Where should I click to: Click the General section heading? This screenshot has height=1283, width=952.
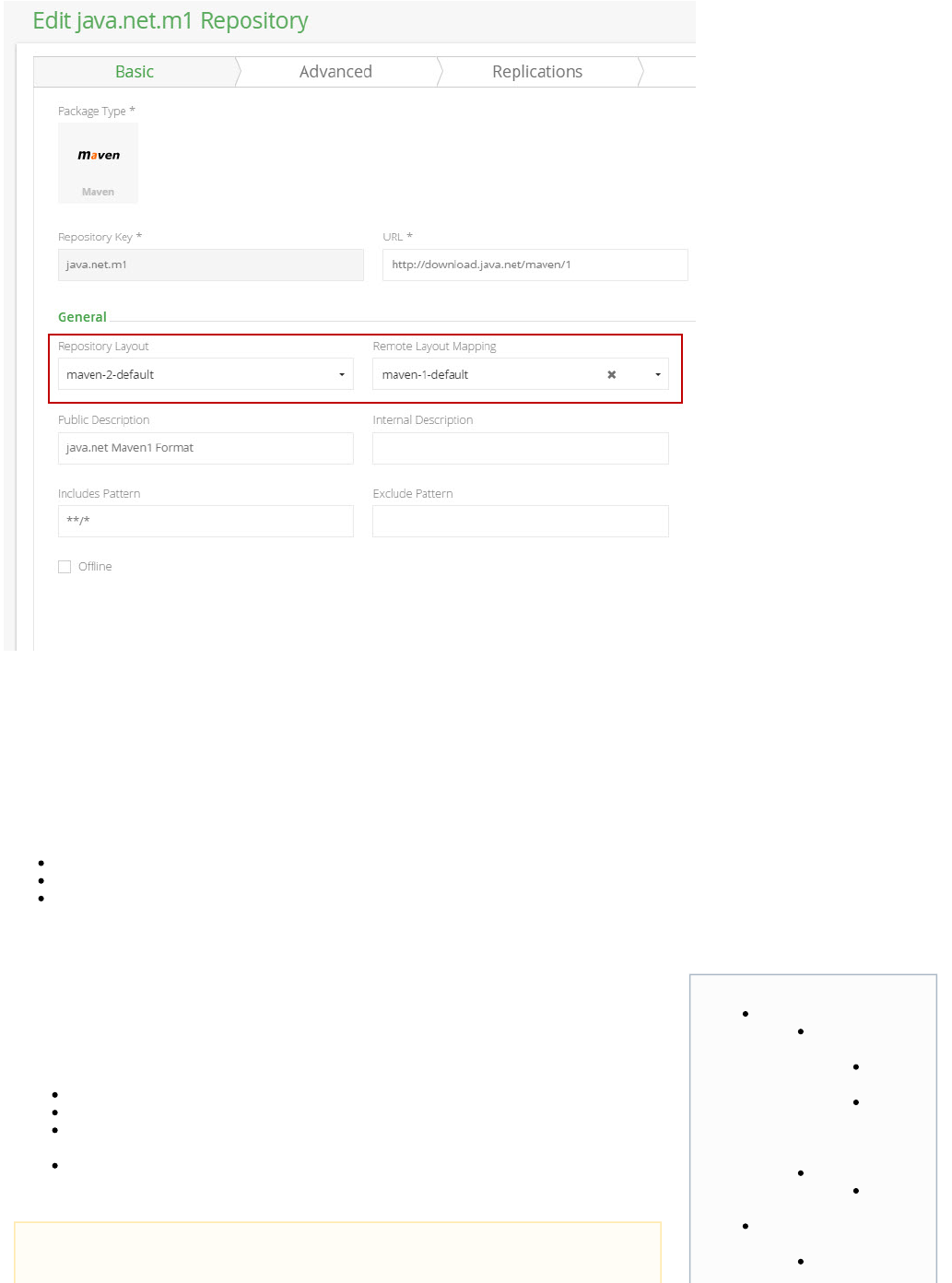[x=82, y=317]
